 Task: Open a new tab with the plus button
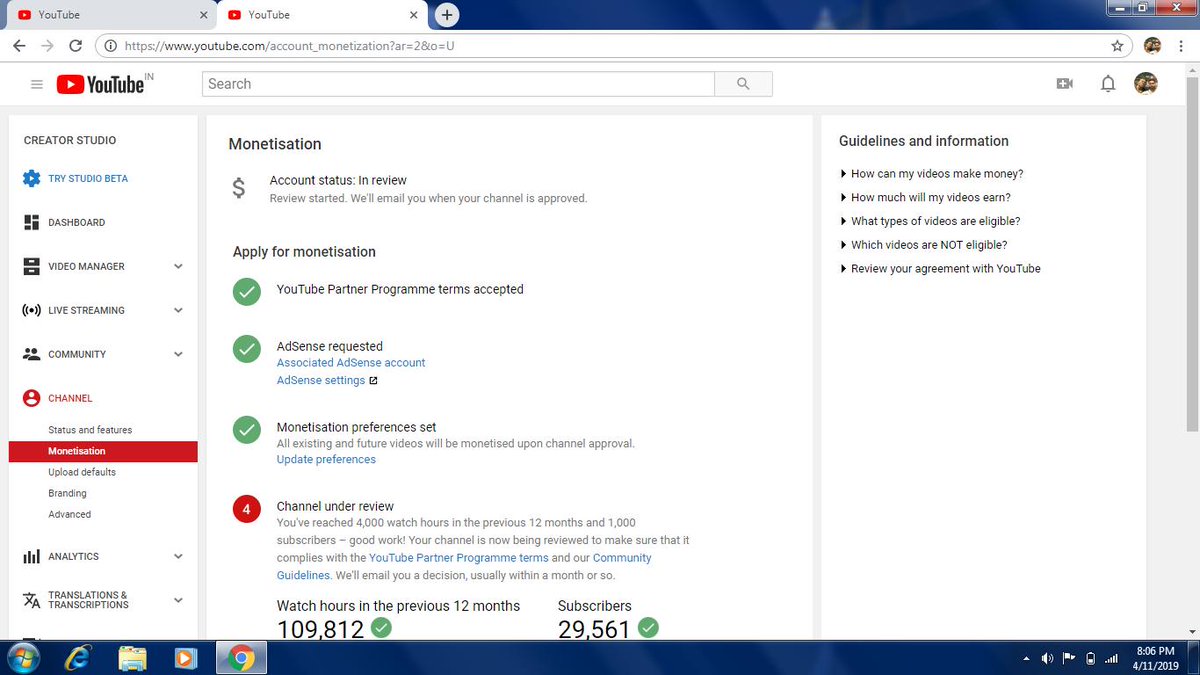447,15
